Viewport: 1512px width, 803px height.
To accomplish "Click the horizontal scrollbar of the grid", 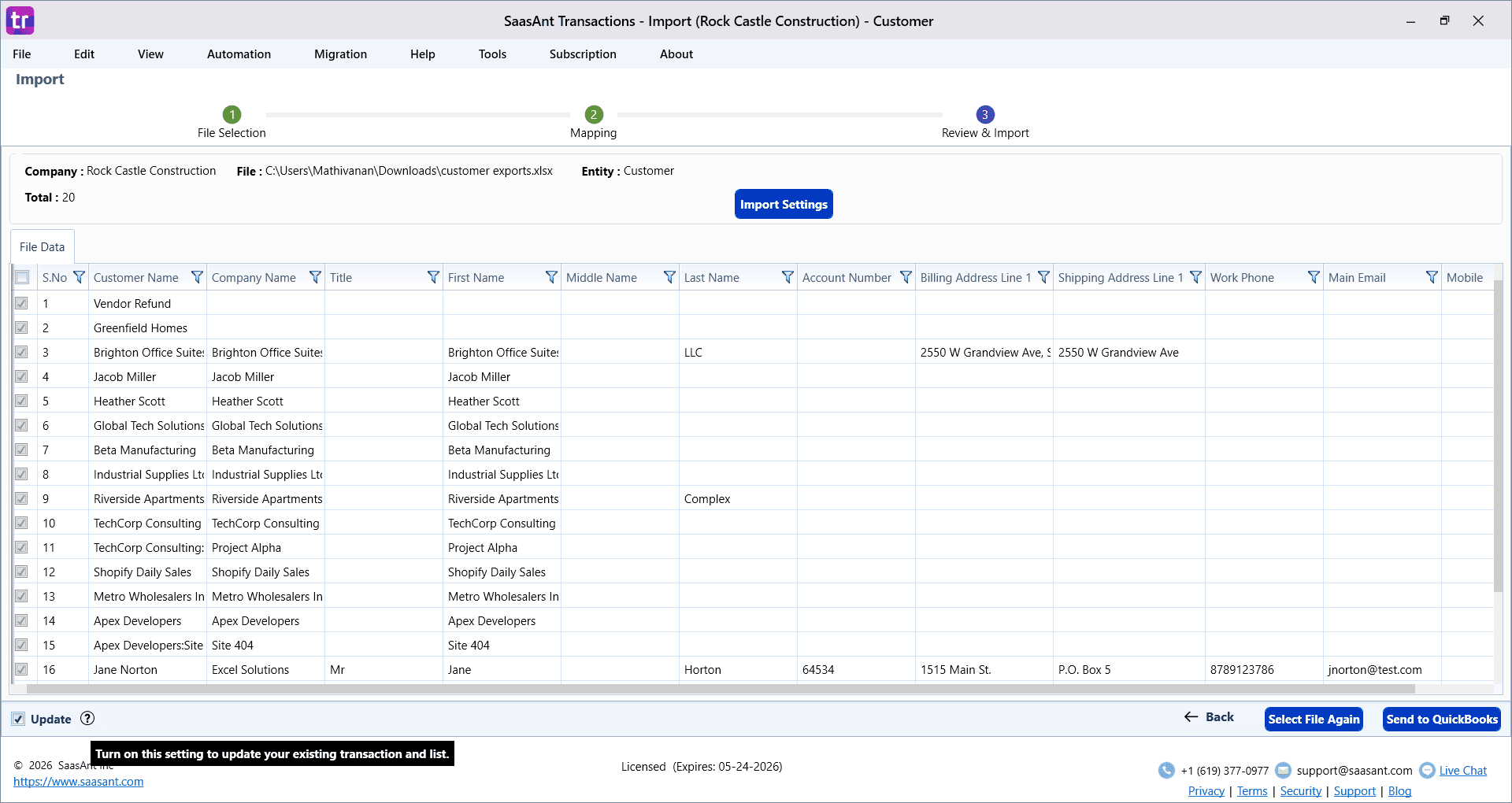I will tap(721, 689).
